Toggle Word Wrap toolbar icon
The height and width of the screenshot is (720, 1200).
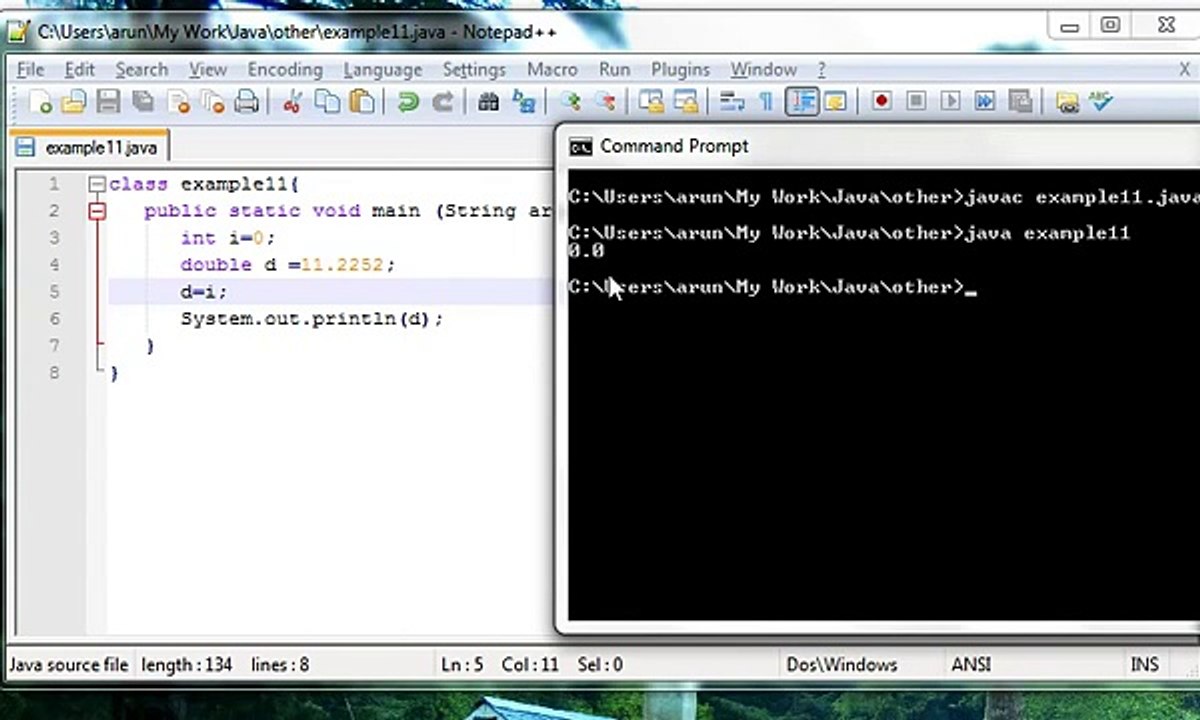click(732, 101)
